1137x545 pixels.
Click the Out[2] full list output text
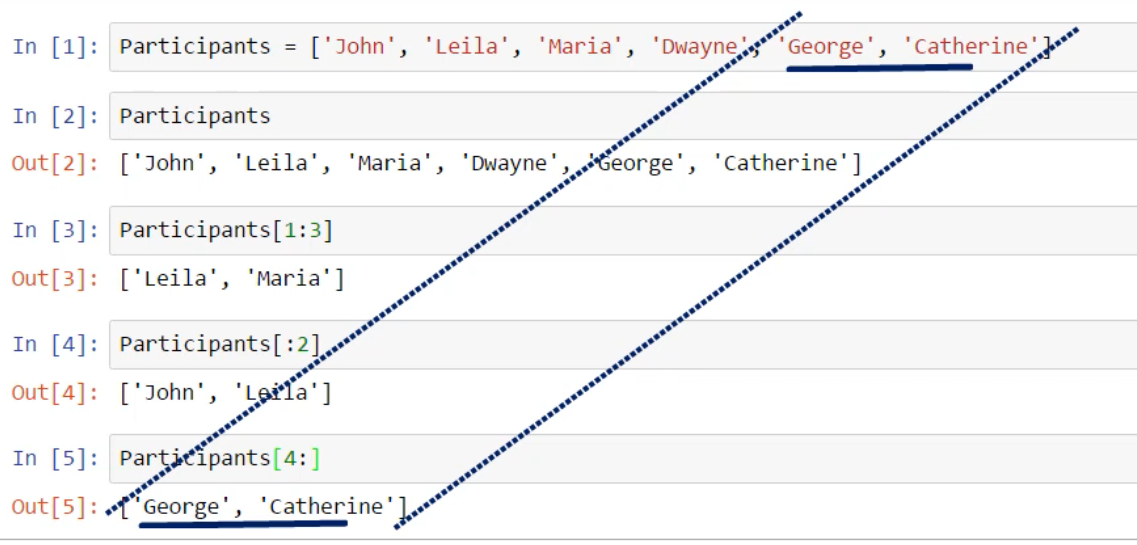tap(490, 163)
